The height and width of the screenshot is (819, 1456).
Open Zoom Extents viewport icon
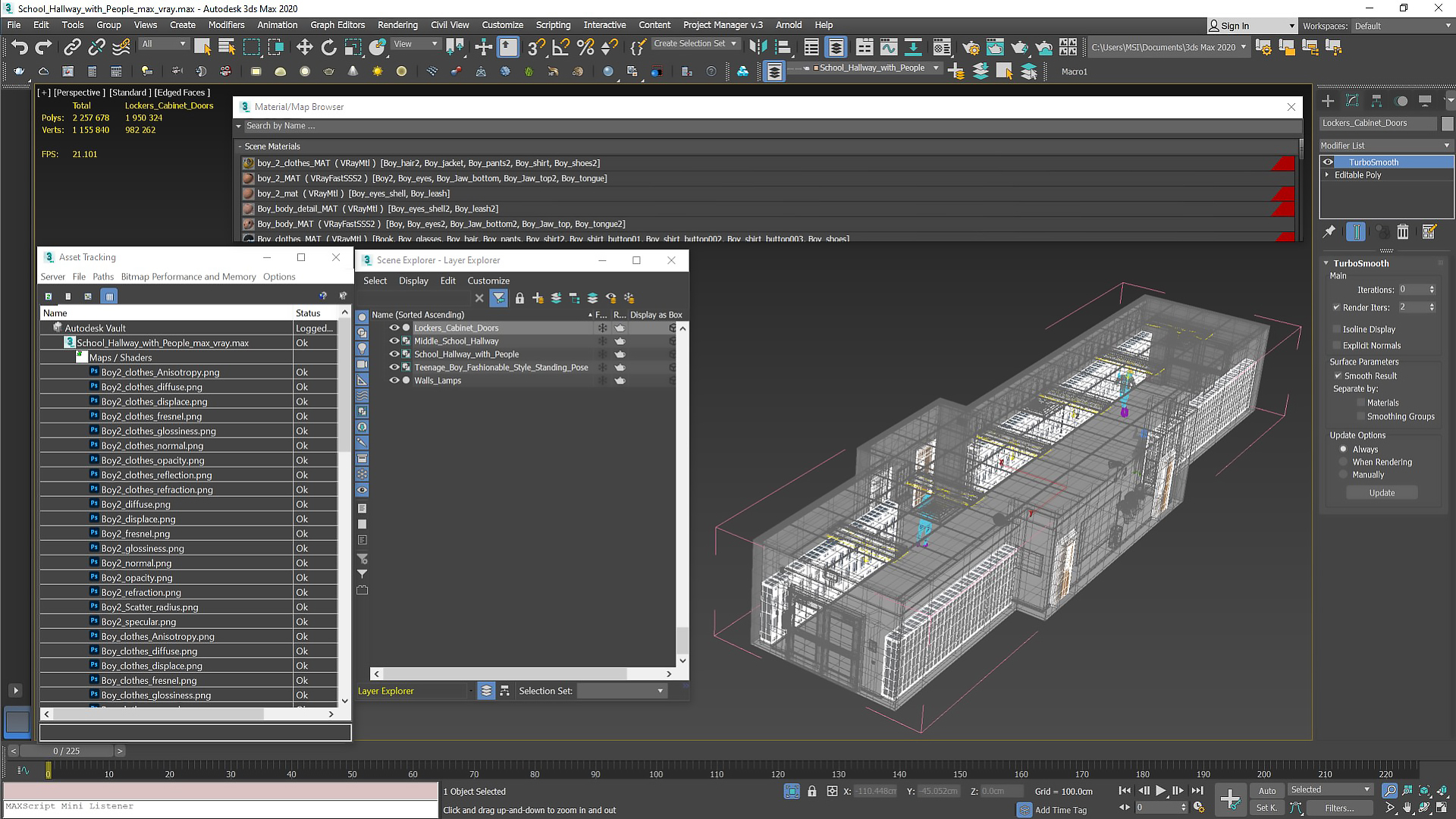1424,791
